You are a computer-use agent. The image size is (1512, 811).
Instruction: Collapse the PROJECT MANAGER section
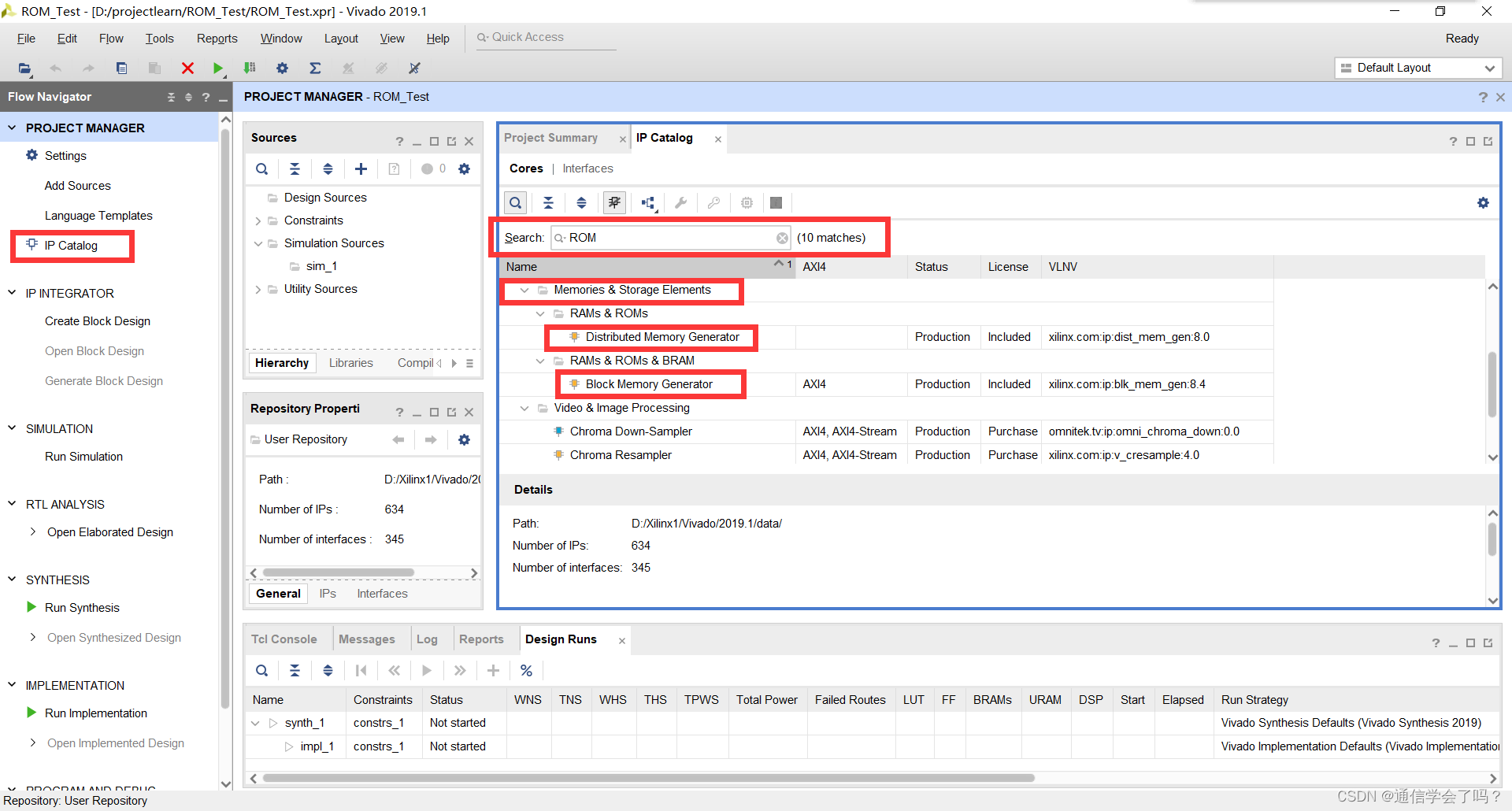point(12,127)
